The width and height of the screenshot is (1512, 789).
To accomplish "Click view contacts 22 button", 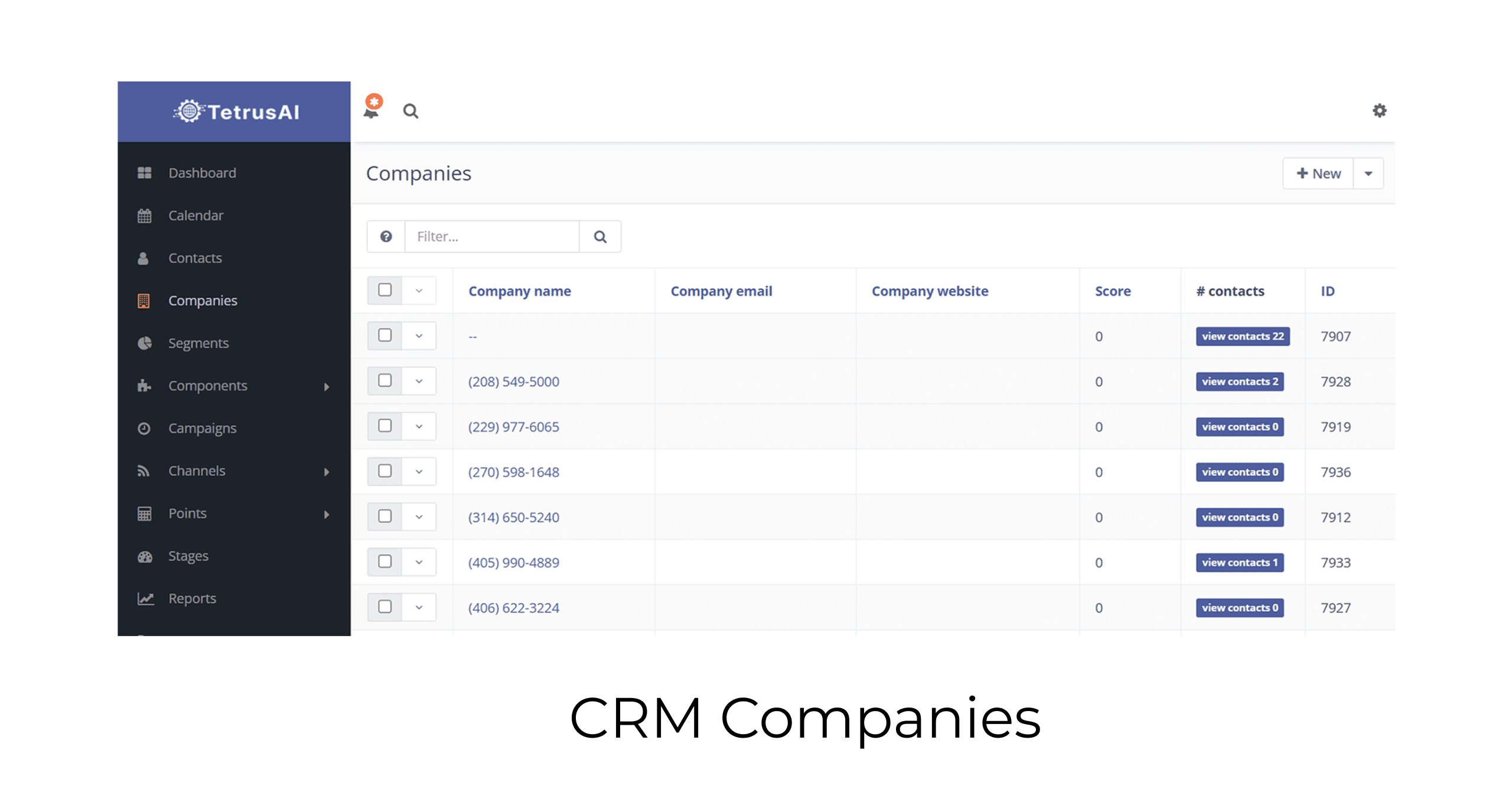I will coord(1243,336).
